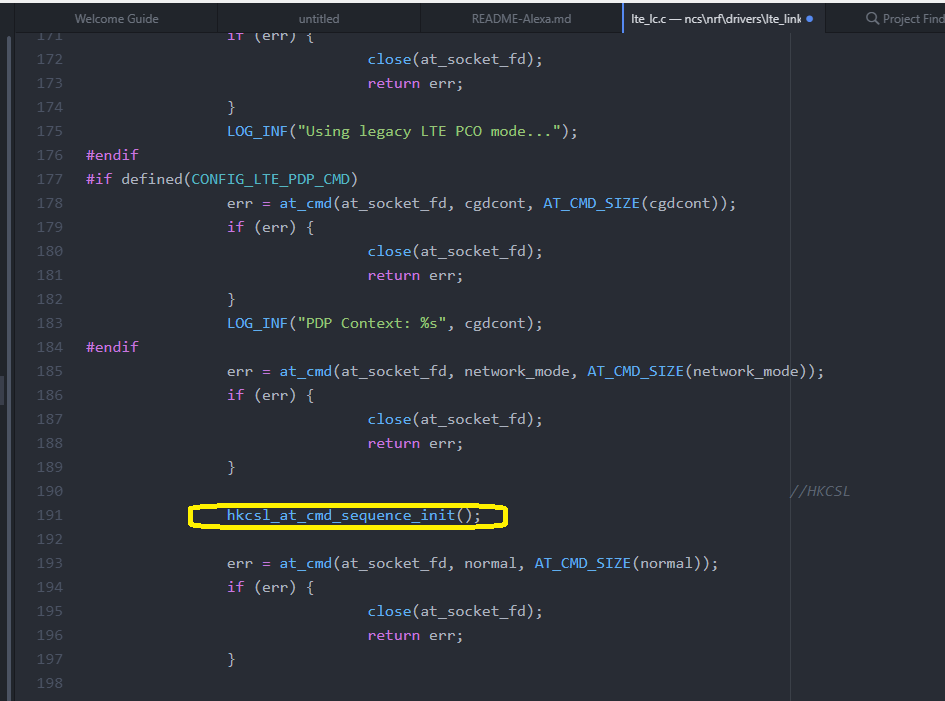945x701 pixels.
Task: Switch to the Welcome Guide tab
Action: [x=116, y=19]
